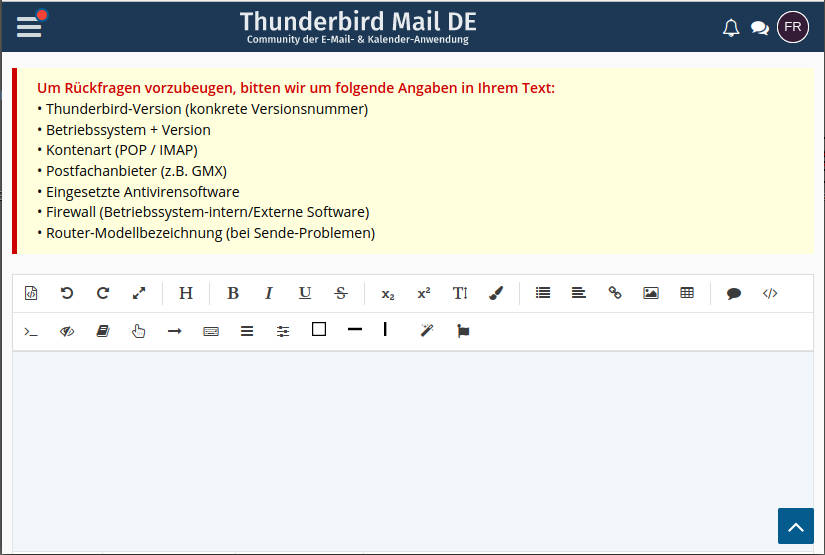Insert a quote with speech bubble icon
The height and width of the screenshot is (555, 825).
734,294
